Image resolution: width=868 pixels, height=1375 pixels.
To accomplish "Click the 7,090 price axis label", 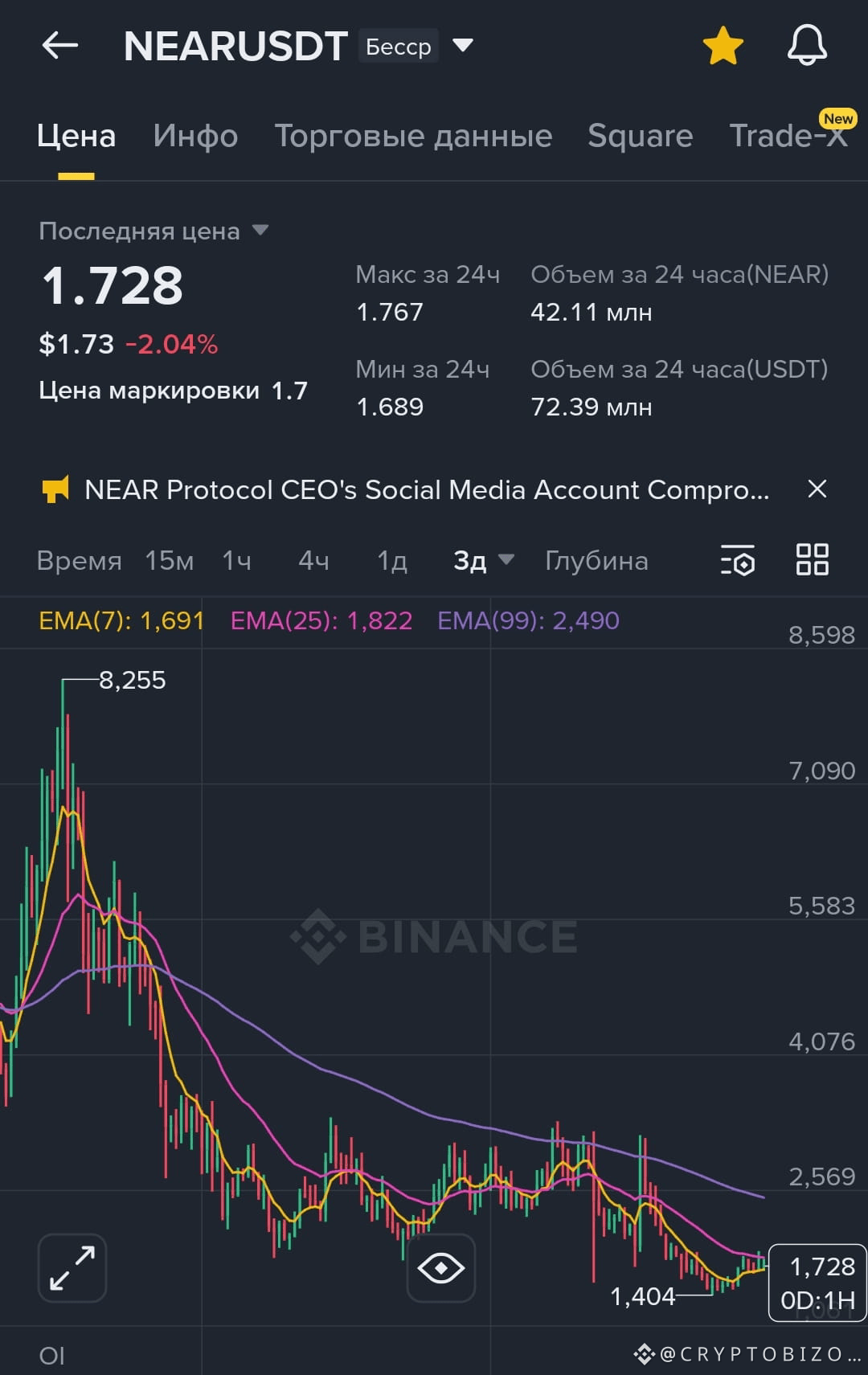I will (821, 771).
